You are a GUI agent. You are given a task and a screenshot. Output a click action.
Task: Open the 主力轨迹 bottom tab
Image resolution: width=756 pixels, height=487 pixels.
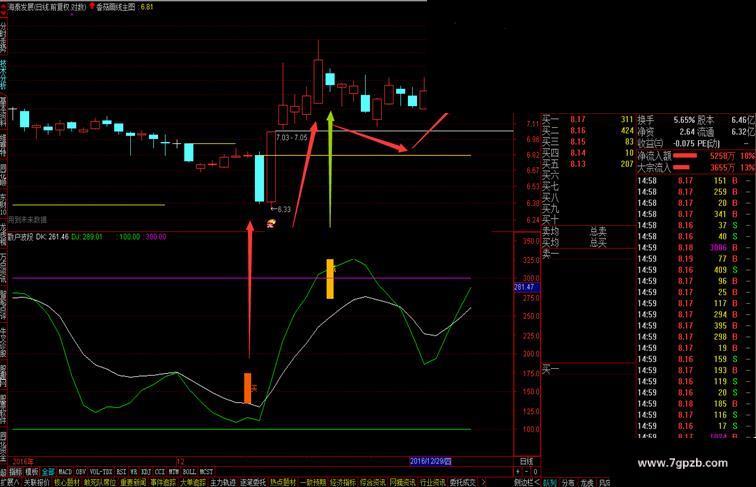click(223, 482)
